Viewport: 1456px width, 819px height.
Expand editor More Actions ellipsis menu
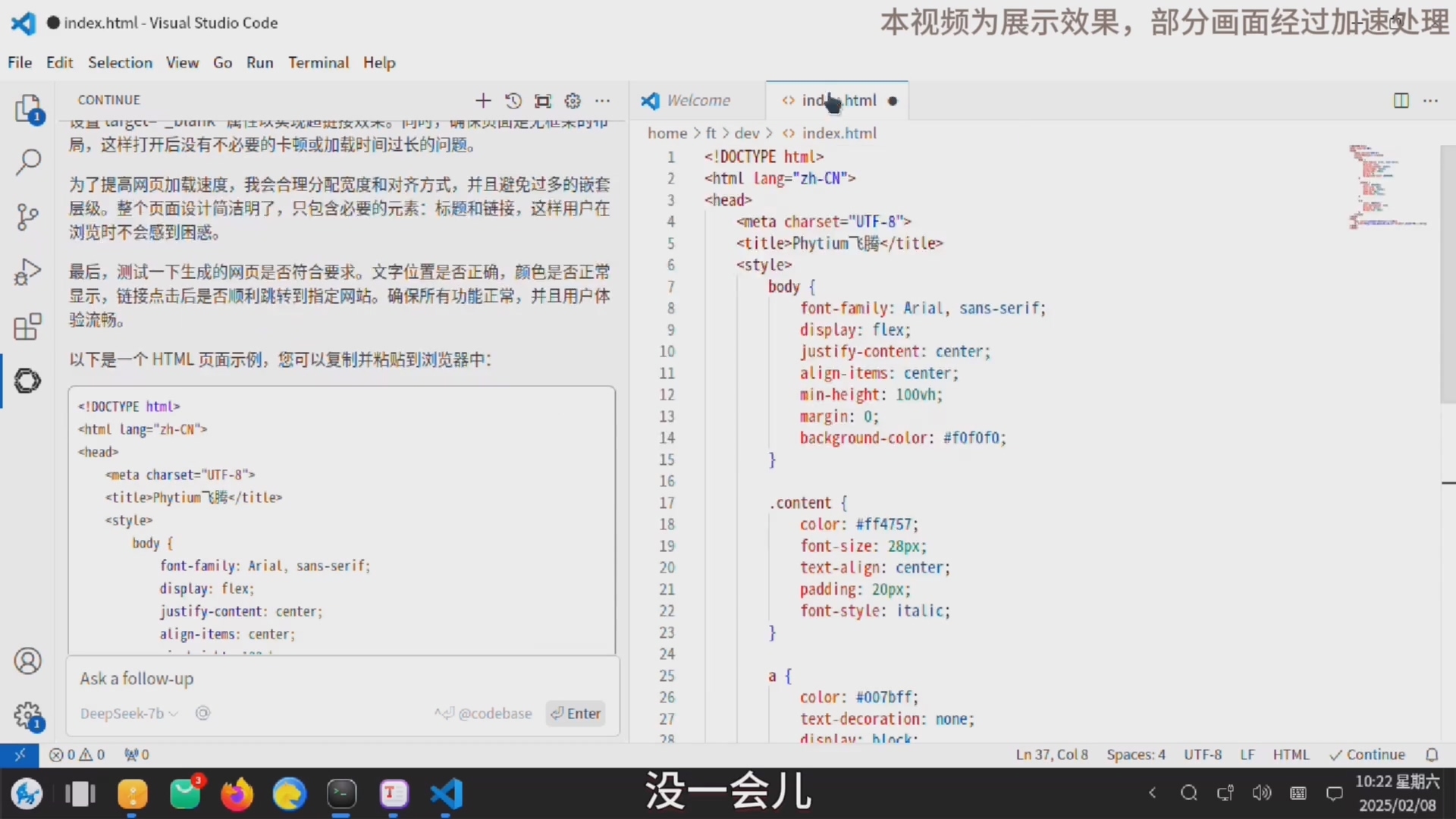1431,101
